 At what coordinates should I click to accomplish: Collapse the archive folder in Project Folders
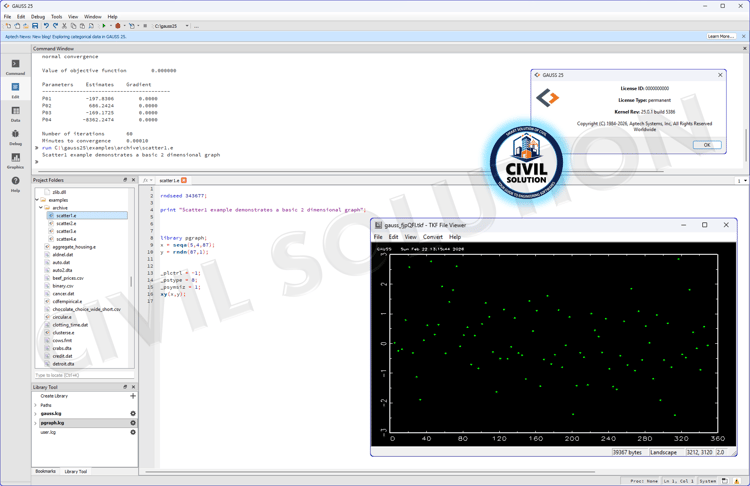point(41,208)
